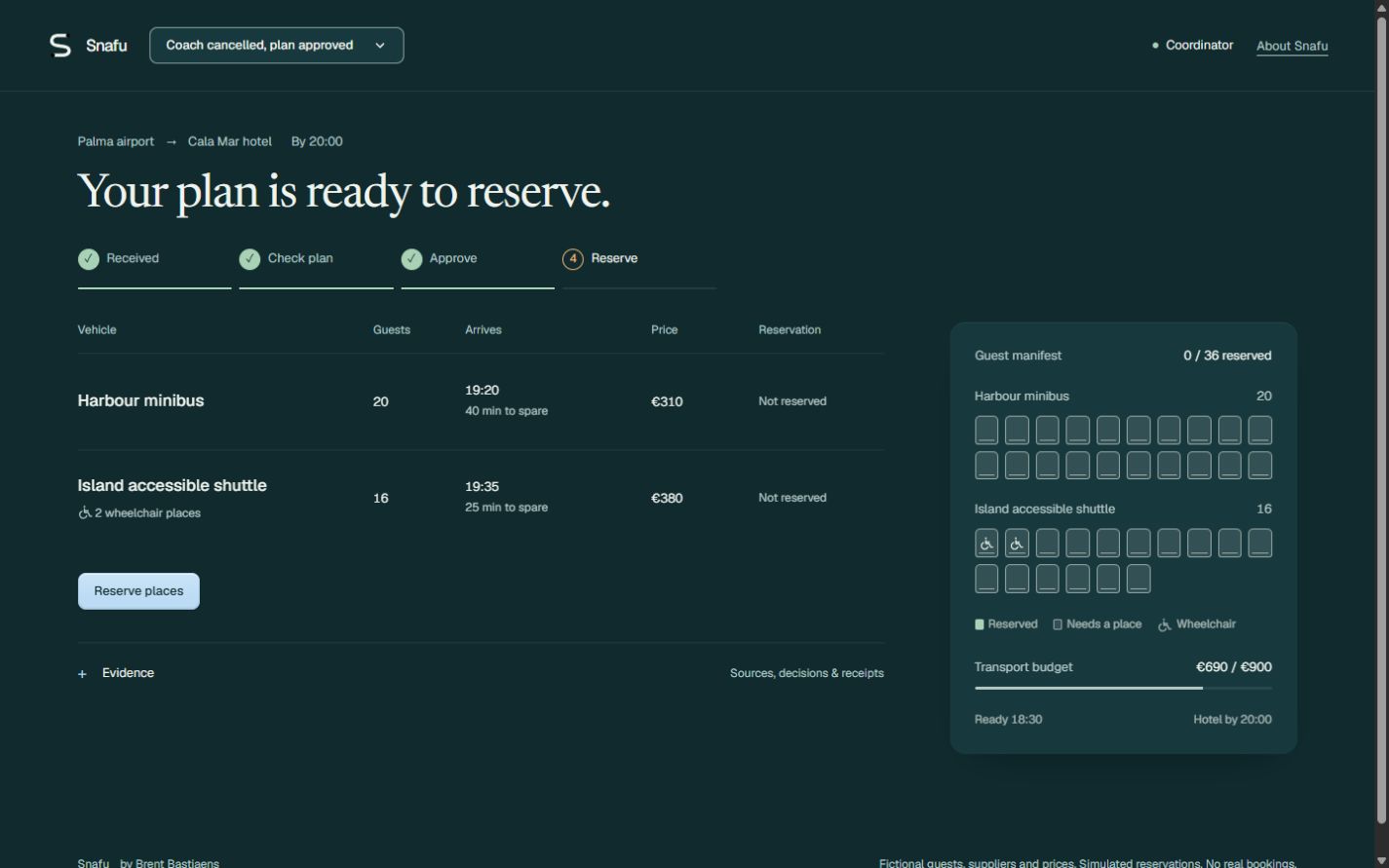The width and height of the screenshot is (1389, 868).
Task: Click the '25 min to spare' text
Action: click(506, 508)
